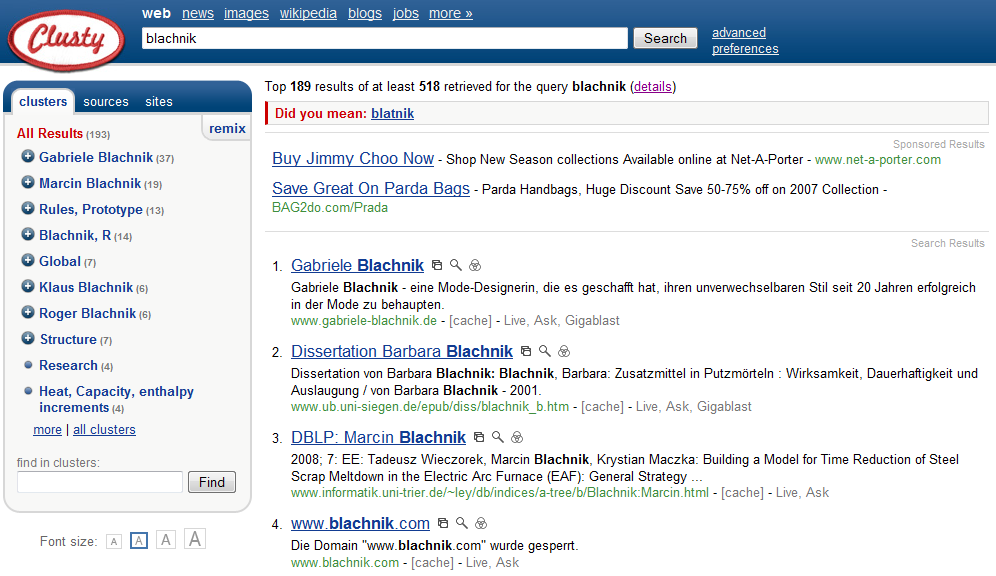Switch to the sources tab
The image size is (996, 576).
pos(105,102)
